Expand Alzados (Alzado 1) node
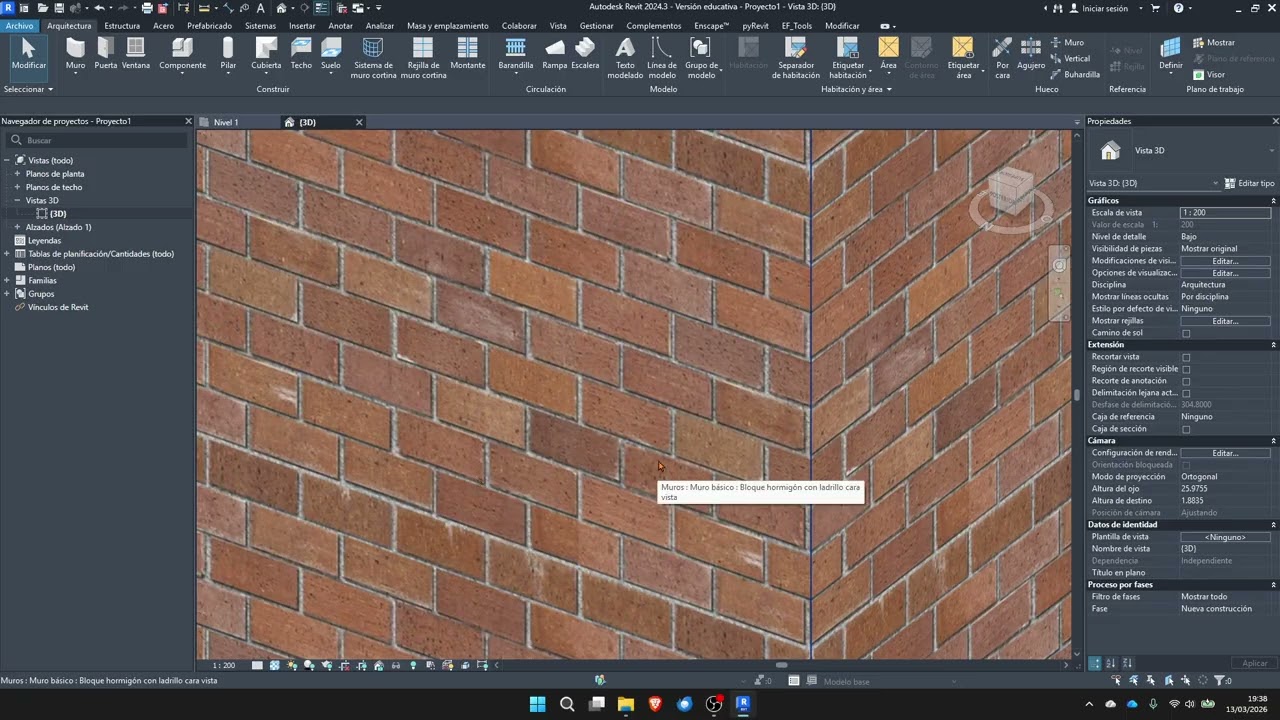1280x720 pixels. click(x=17, y=227)
